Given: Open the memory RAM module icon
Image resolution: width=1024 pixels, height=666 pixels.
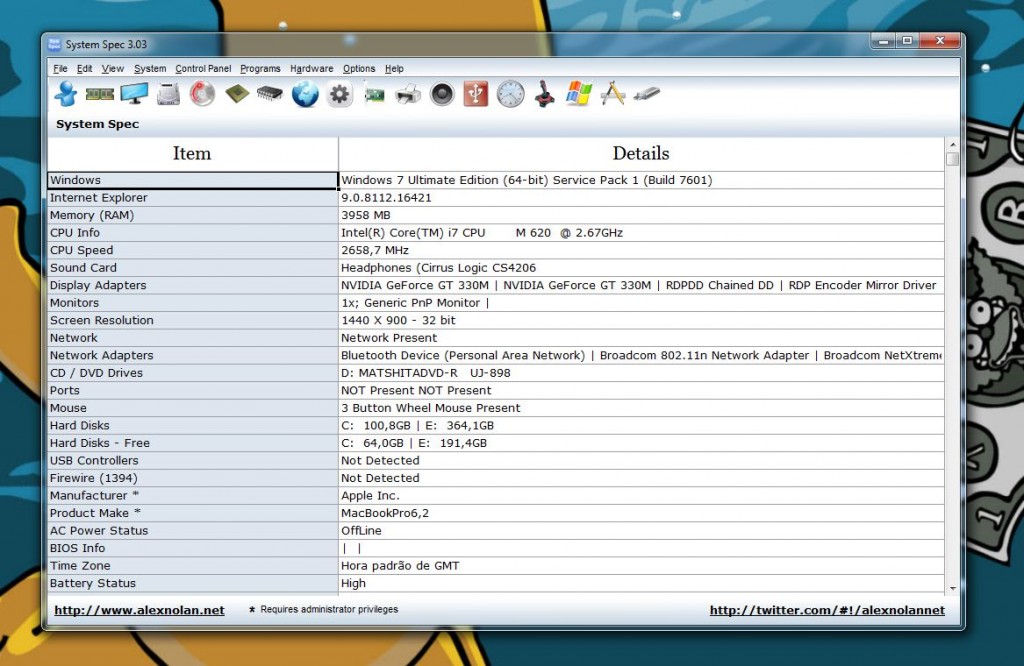Looking at the screenshot, I should (100, 94).
